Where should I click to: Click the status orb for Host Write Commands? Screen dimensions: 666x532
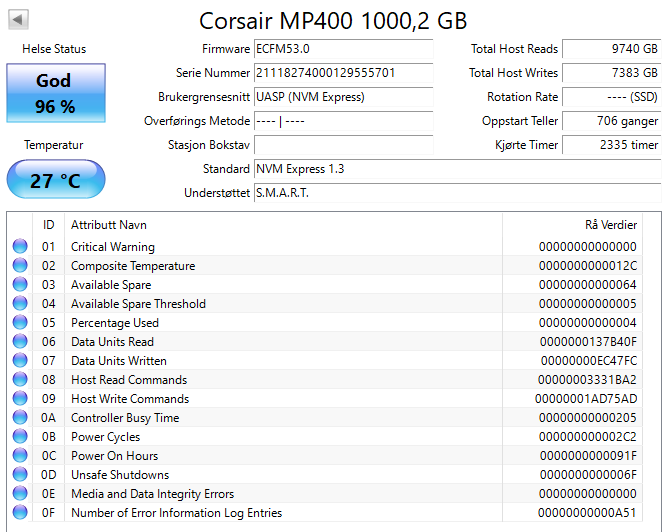(x=20, y=399)
